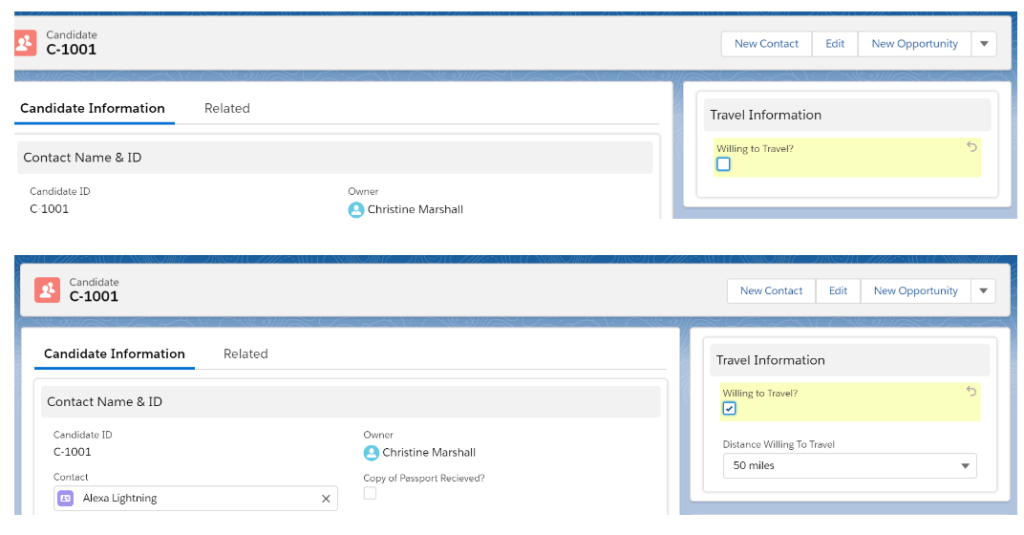
Task: Open the Related tab in the lower view
Action: 245,354
